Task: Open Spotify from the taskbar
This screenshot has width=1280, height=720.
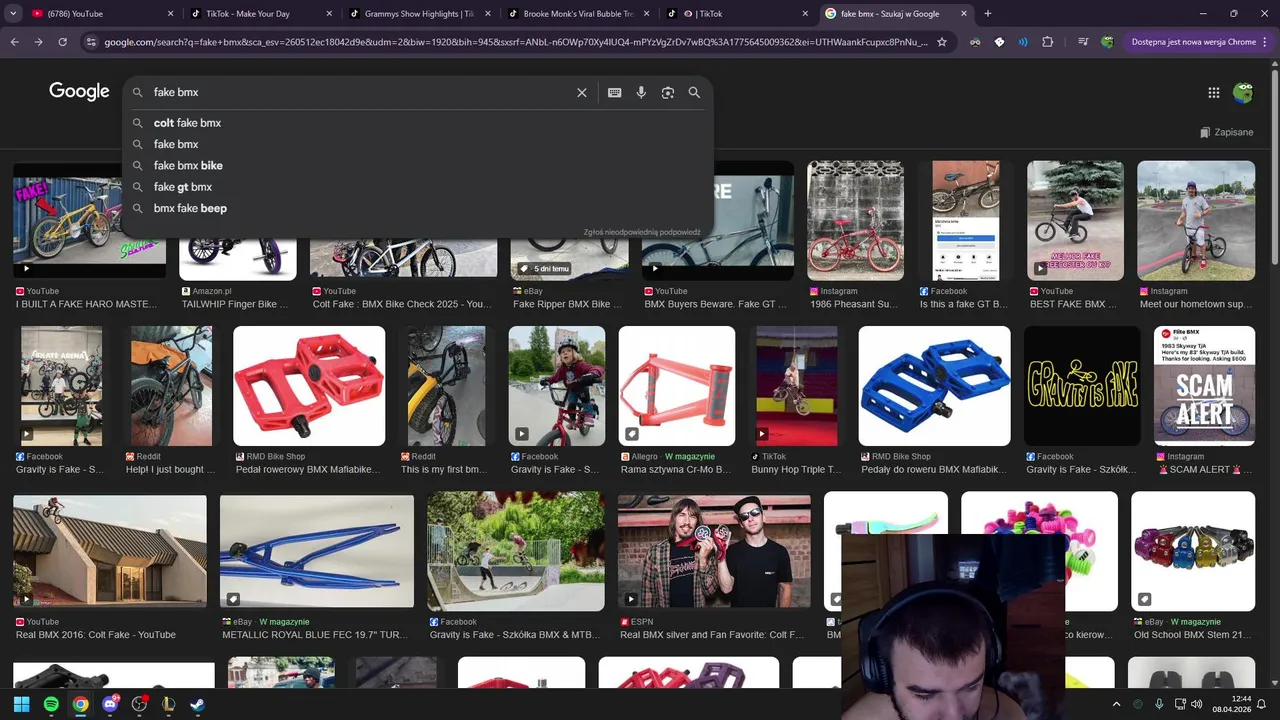Action: coord(51,704)
